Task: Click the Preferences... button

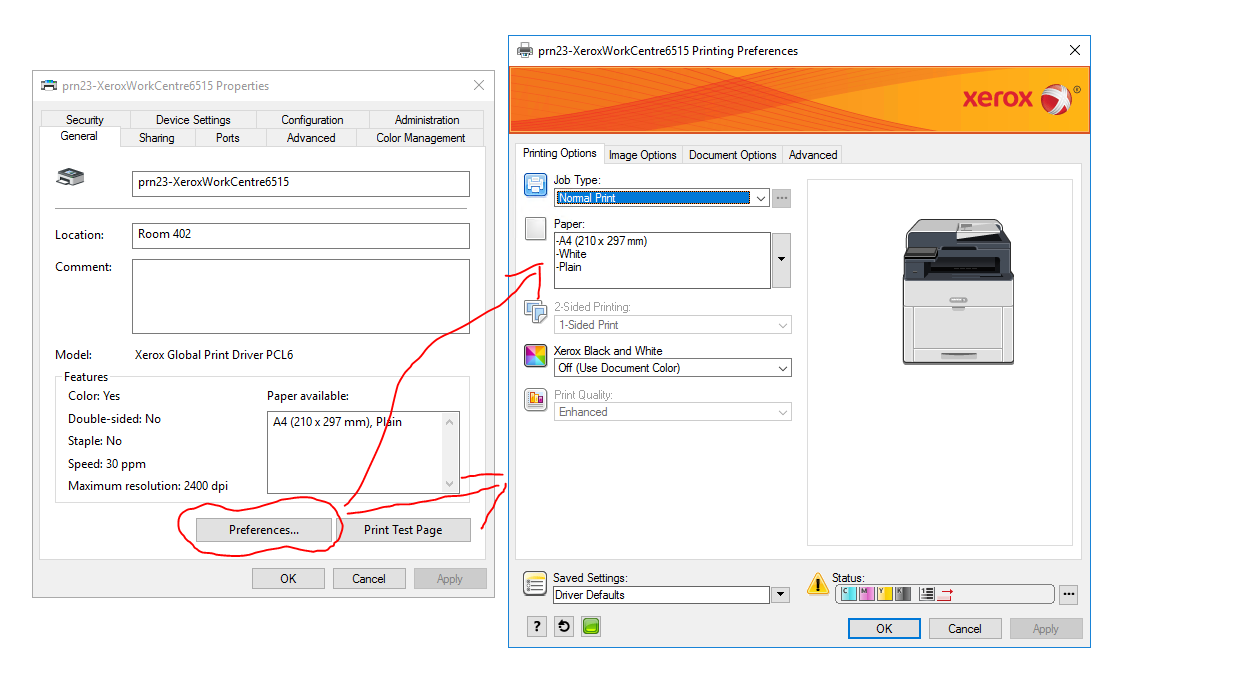Action: [x=264, y=530]
